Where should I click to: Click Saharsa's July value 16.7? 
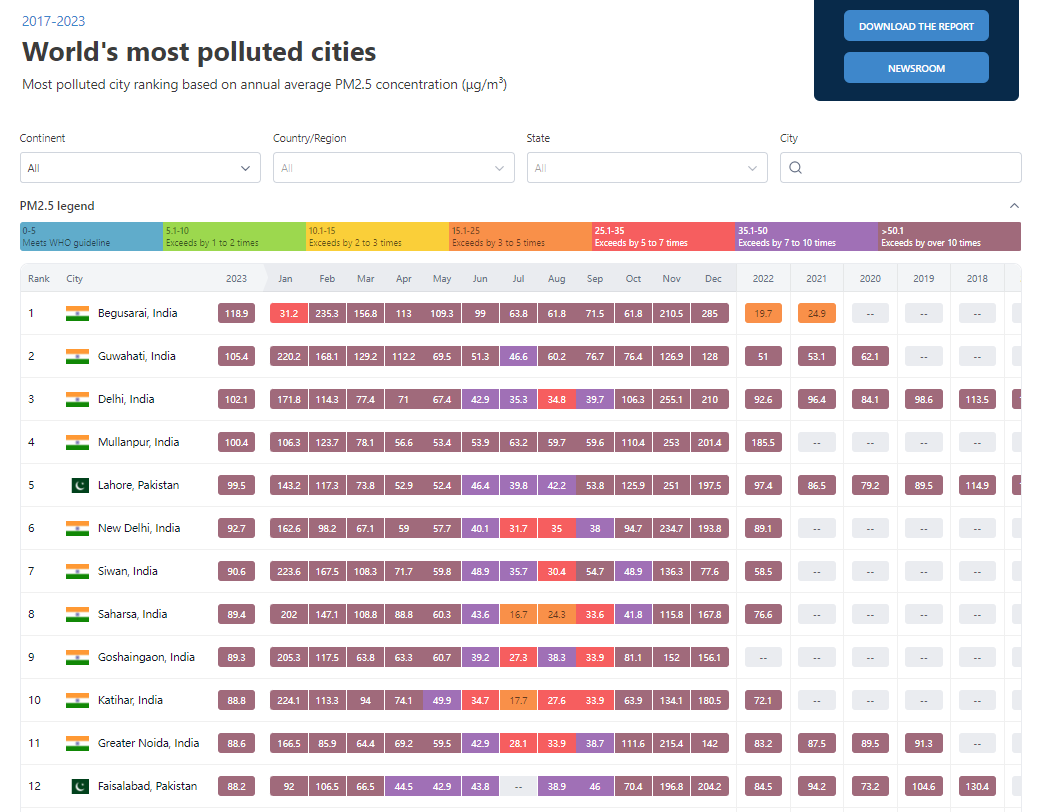tap(518, 615)
